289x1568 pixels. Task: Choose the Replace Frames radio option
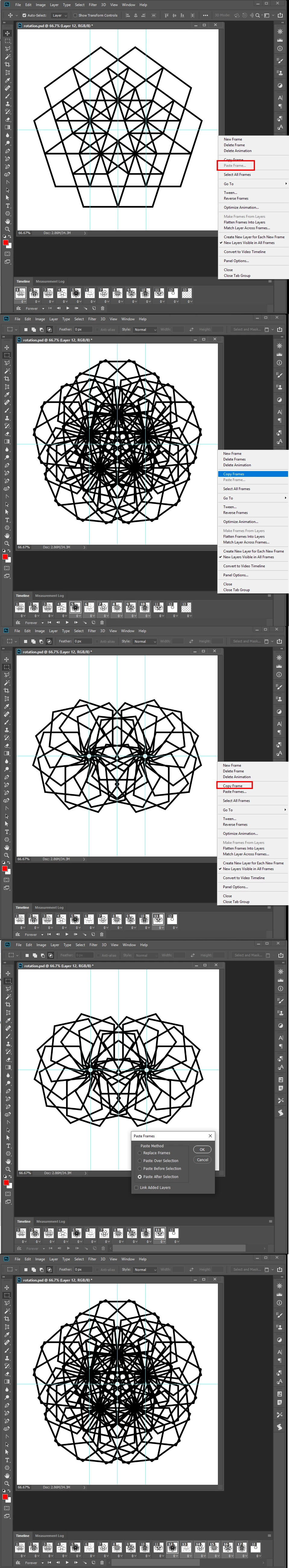tap(140, 1153)
